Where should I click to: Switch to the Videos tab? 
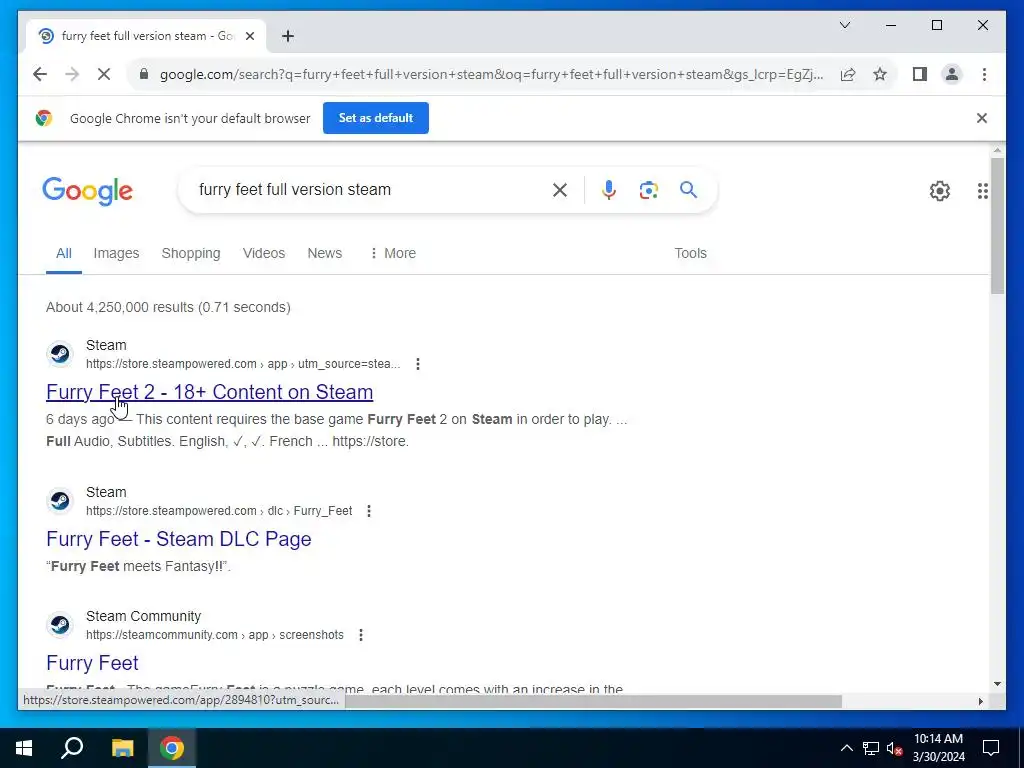click(264, 253)
